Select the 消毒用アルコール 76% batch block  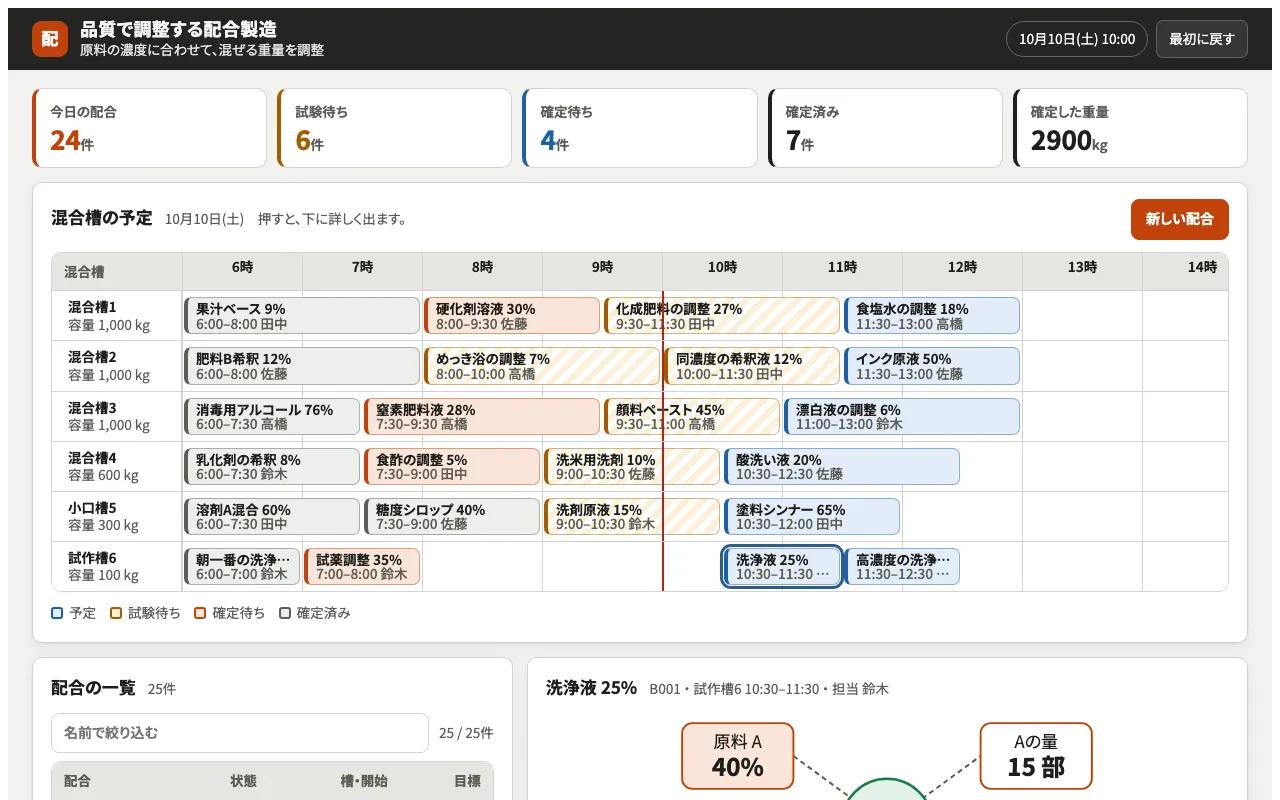click(272, 417)
